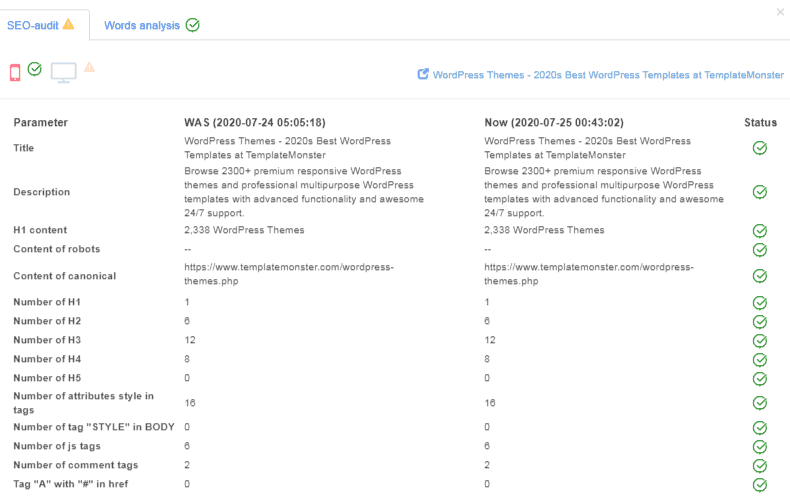Screen dimensions: 790x501
Task: Click the status check for Content of robots
Action: point(760,250)
